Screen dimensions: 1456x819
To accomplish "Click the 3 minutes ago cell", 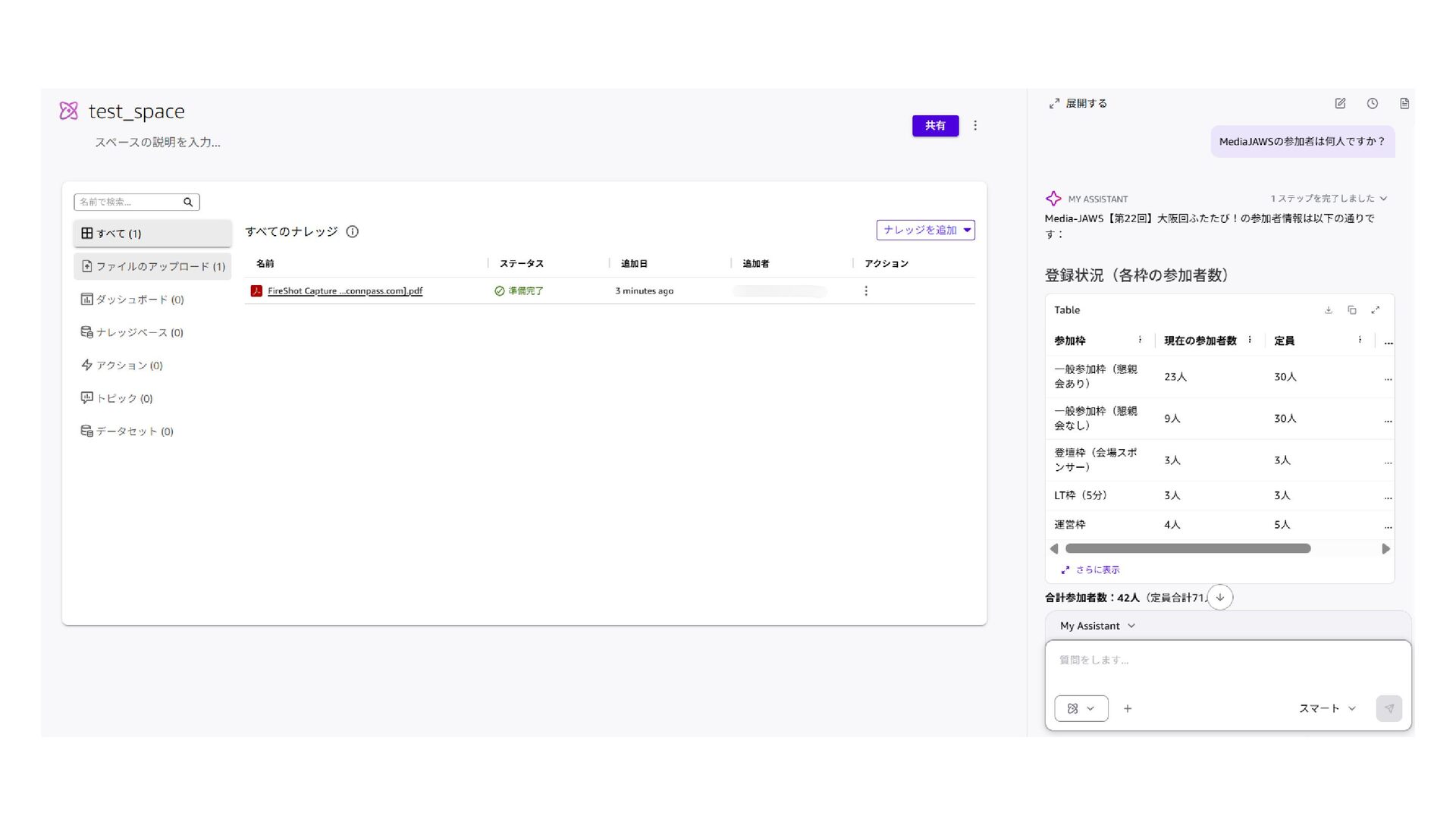I will coord(644,291).
